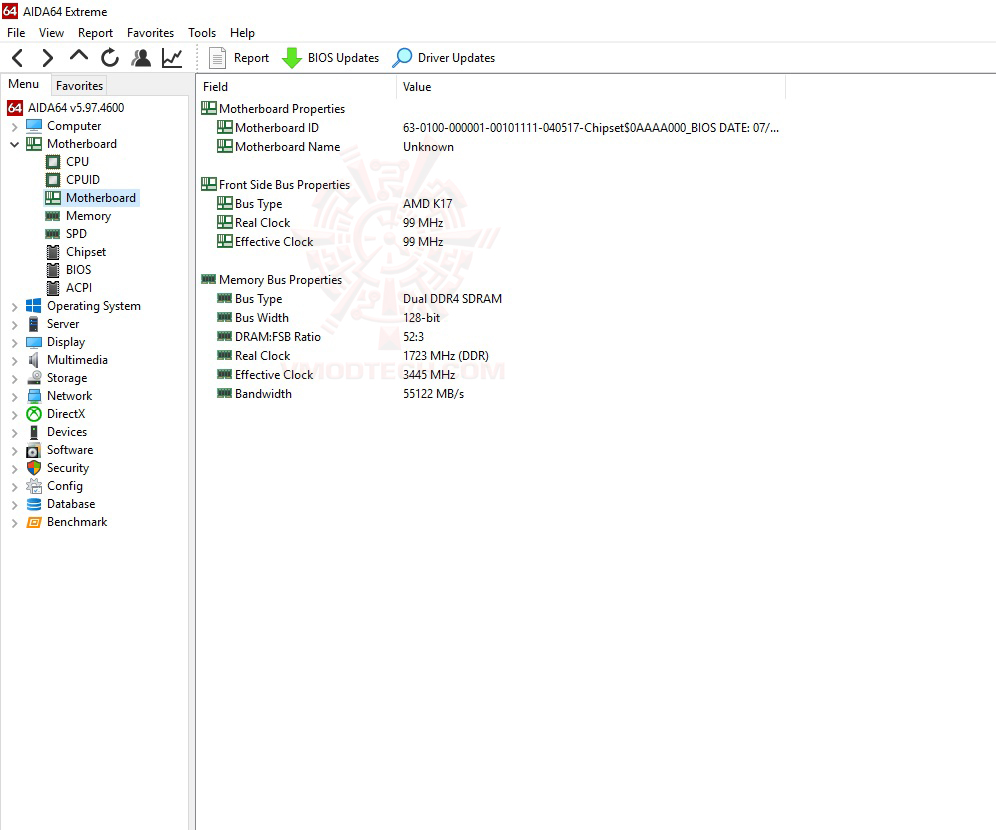Click the Report toolbar button label
Viewport: 996px width, 830px height.
pyautogui.click(x=252, y=58)
